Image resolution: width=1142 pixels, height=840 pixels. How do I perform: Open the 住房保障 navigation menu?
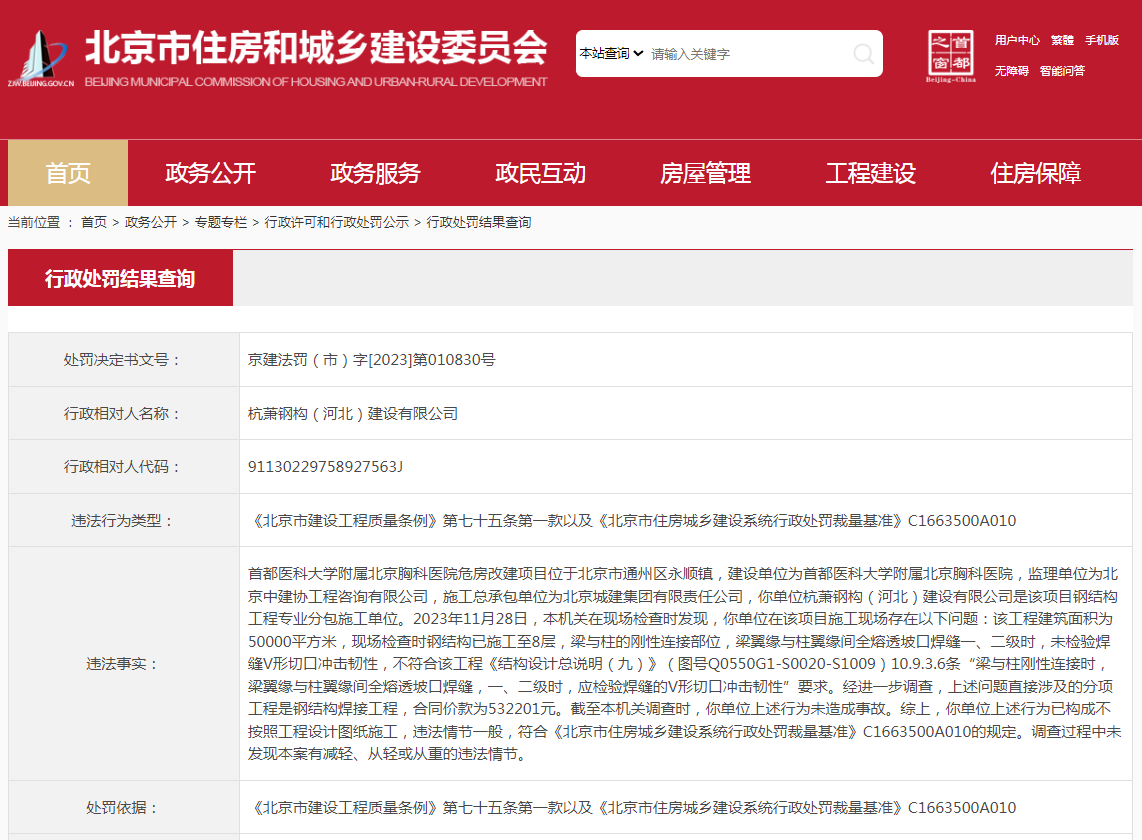(1035, 173)
